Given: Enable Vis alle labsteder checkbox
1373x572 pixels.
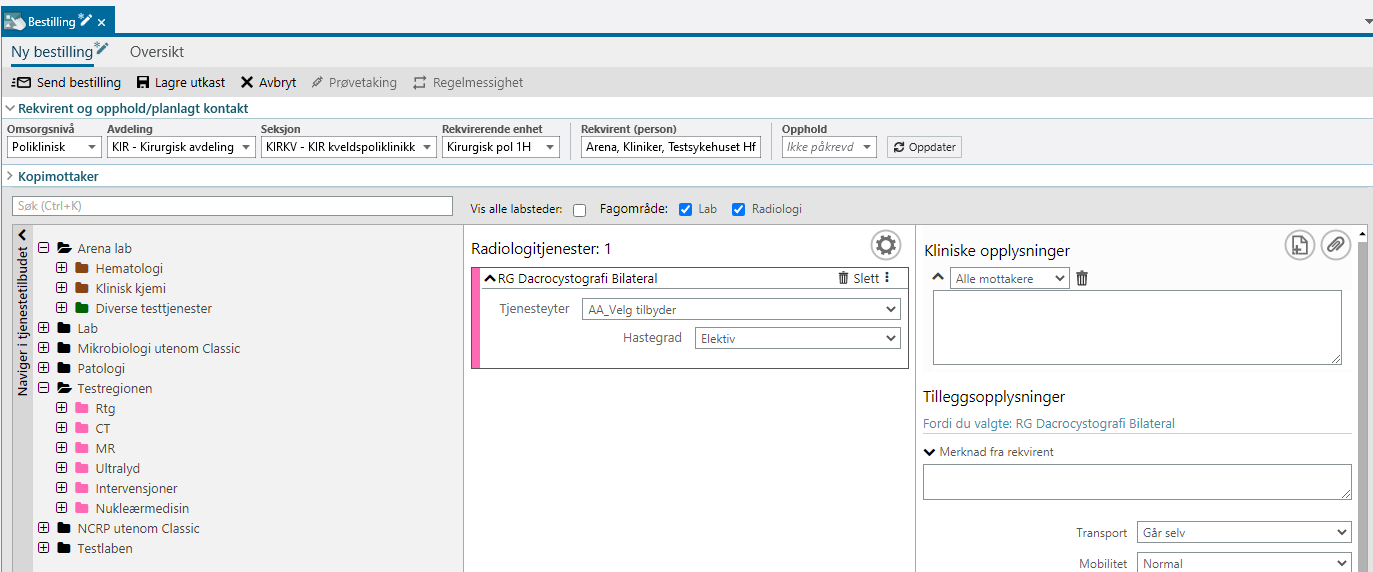Looking at the screenshot, I should [579, 210].
